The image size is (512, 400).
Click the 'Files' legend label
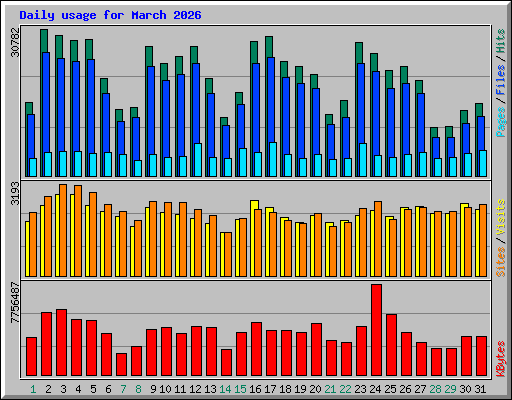pyautogui.click(x=500, y=80)
